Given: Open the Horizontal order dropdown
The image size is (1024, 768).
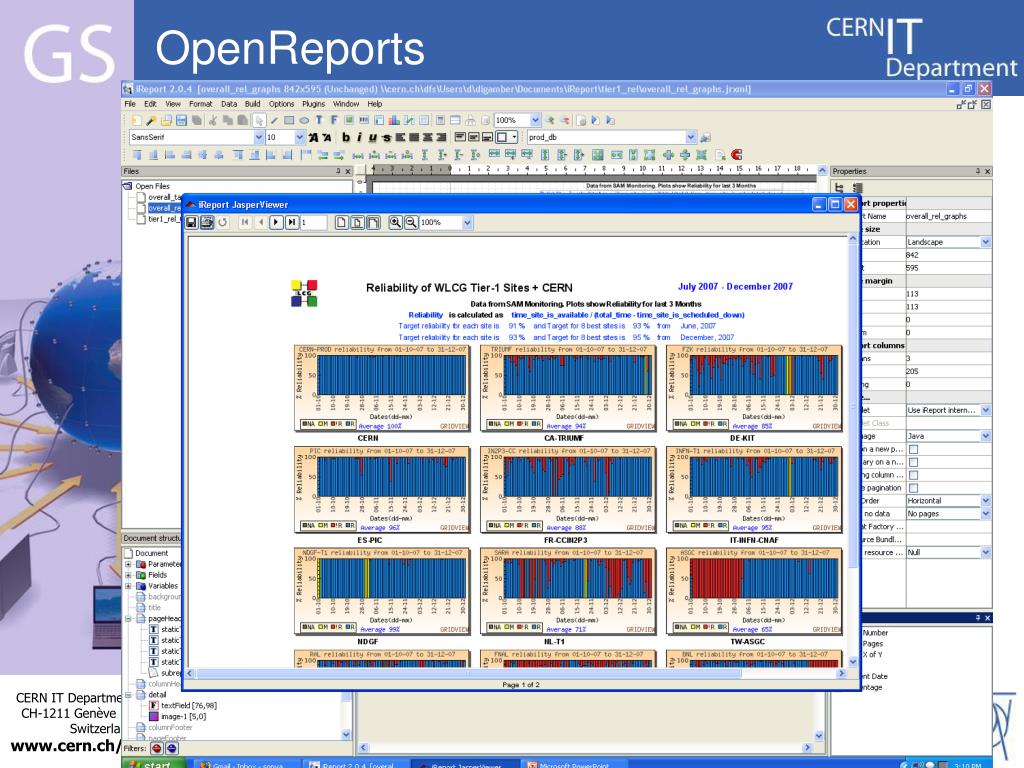Looking at the screenshot, I should pyautogui.click(x=985, y=501).
